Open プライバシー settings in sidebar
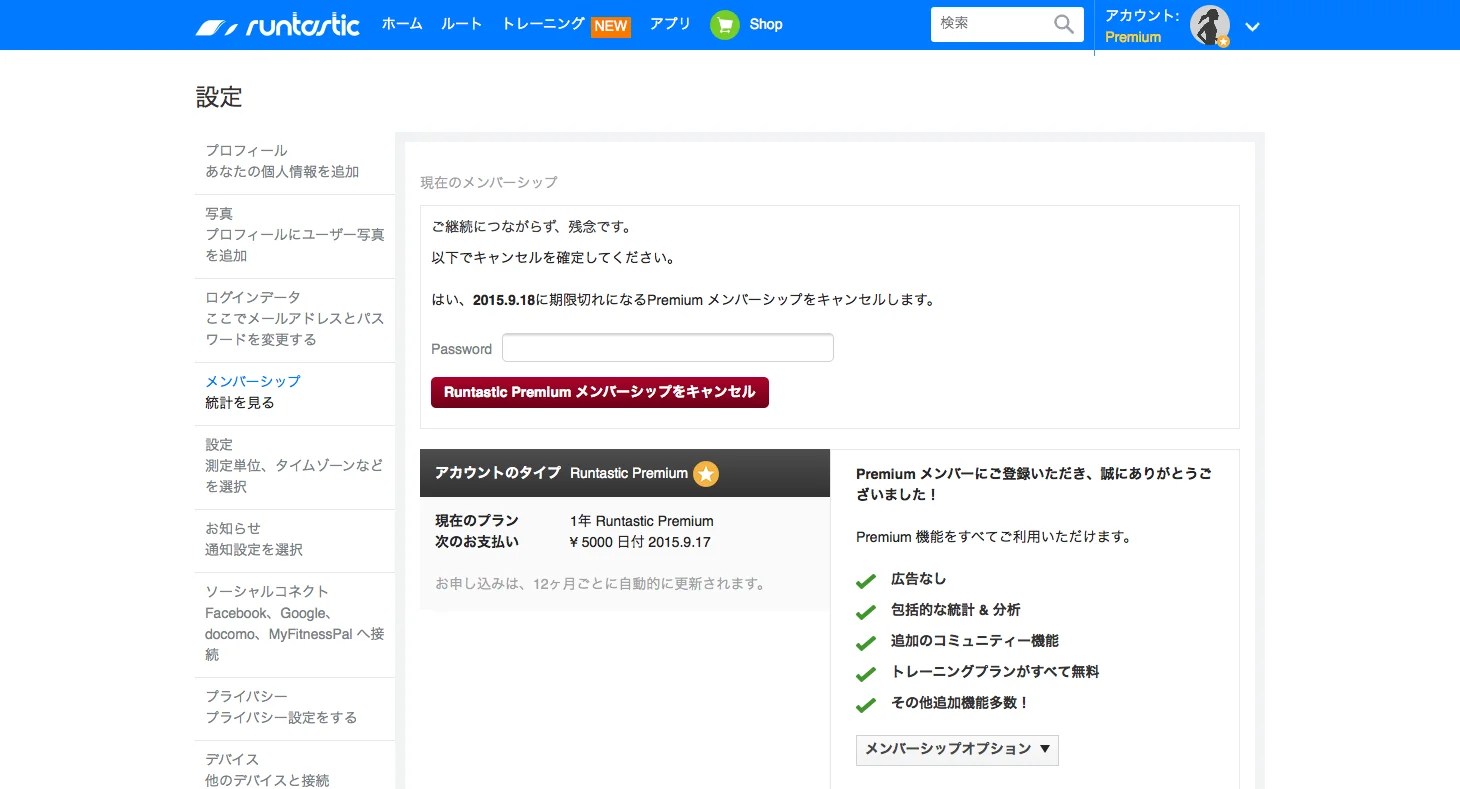The image size is (1460, 789). pos(295,708)
